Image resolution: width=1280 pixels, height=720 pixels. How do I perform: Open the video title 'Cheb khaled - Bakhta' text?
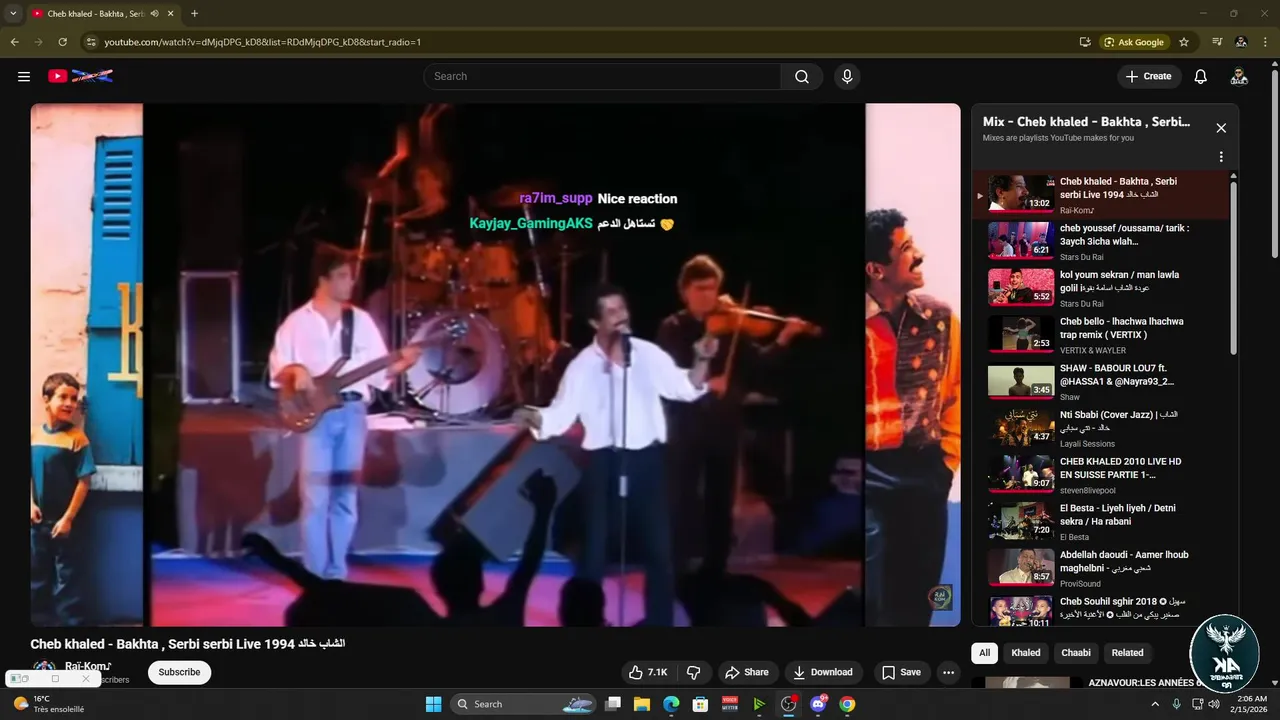click(187, 643)
